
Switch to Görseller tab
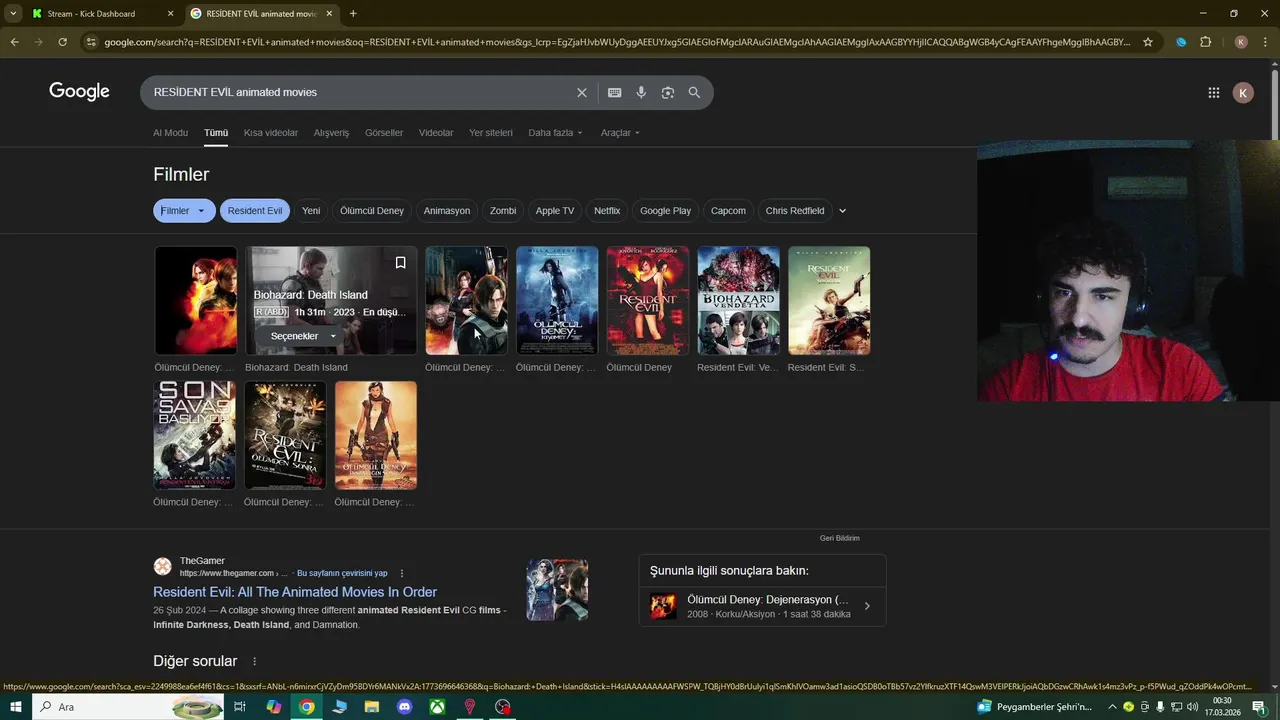384,133
